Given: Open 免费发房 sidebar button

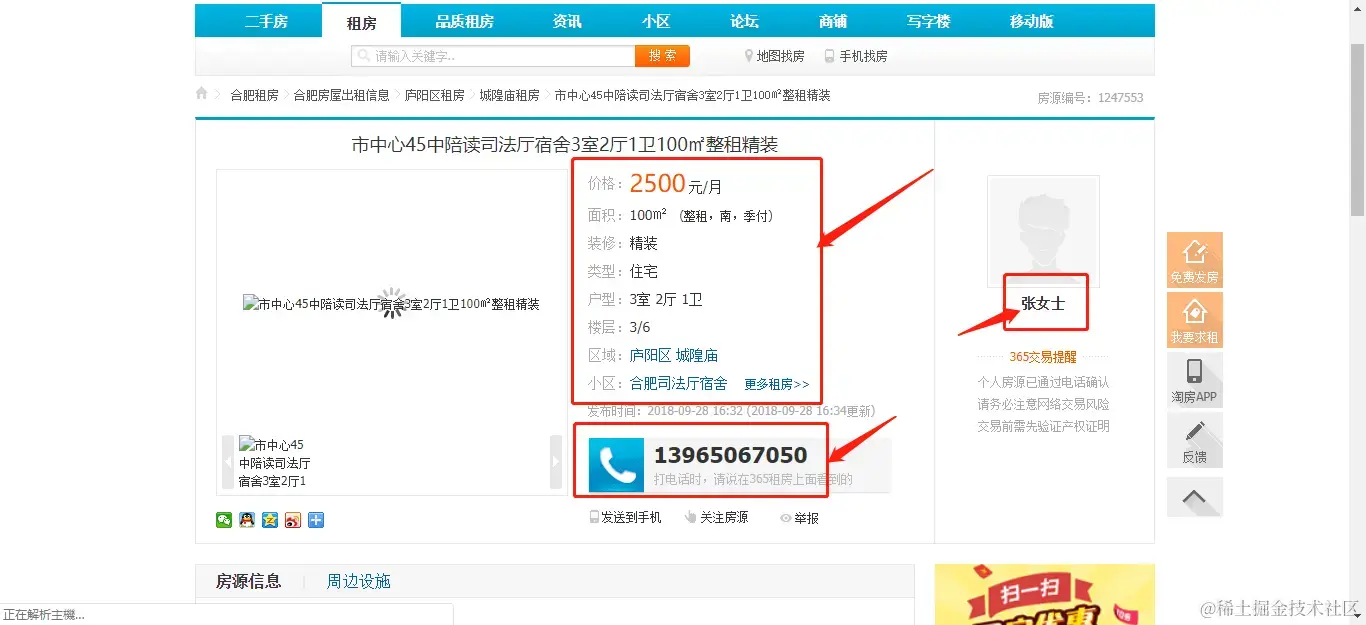Looking at the screenshot, I should (1194, 260).
